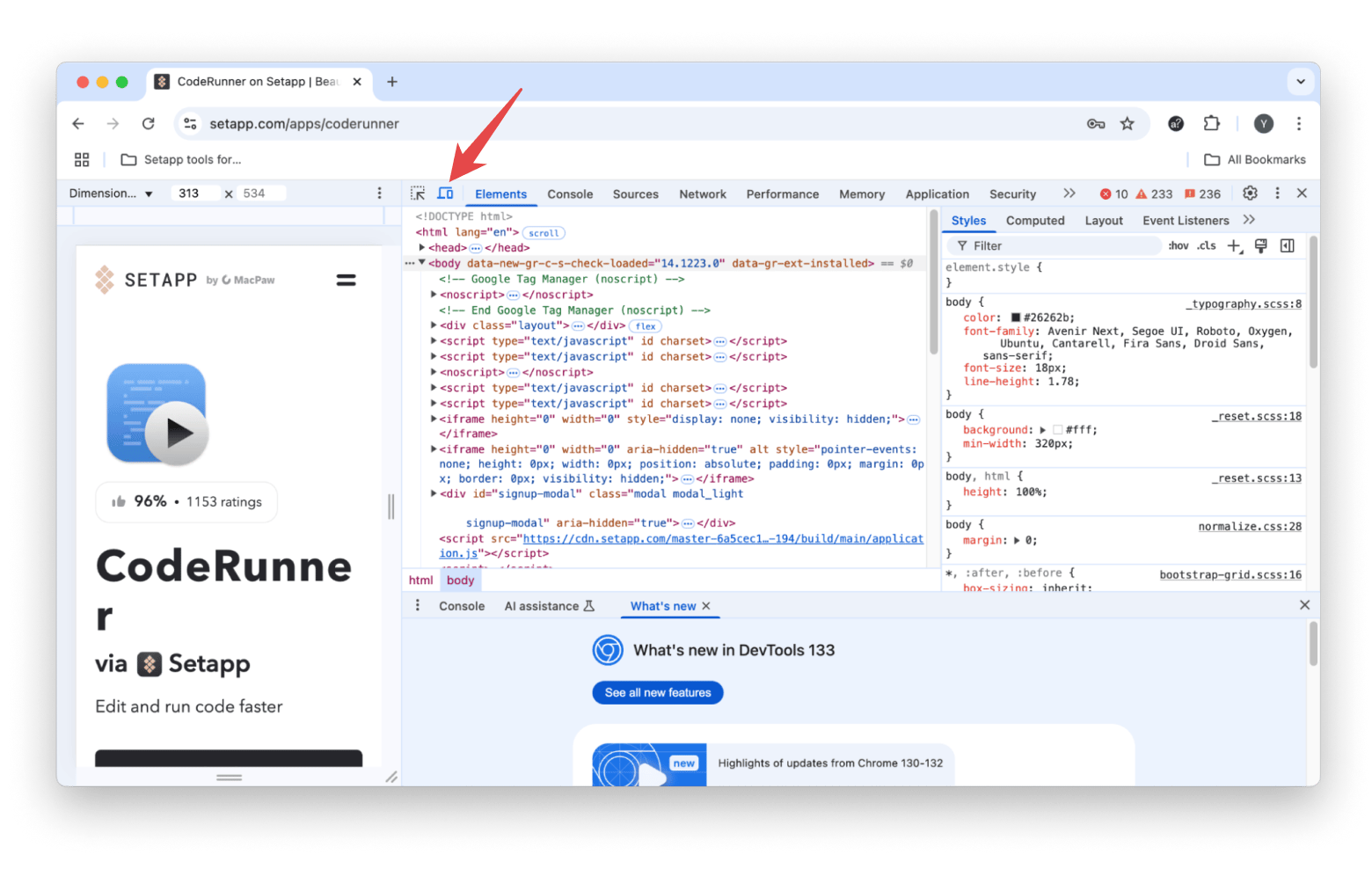
Task: Open device toolbar more options menu
Action: tap(380, 194)
